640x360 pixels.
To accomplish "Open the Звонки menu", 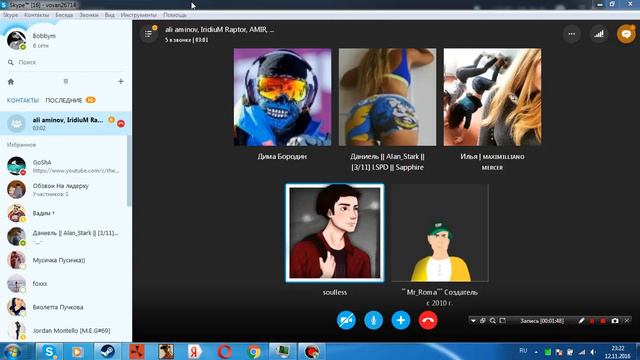I will point(89,15).
